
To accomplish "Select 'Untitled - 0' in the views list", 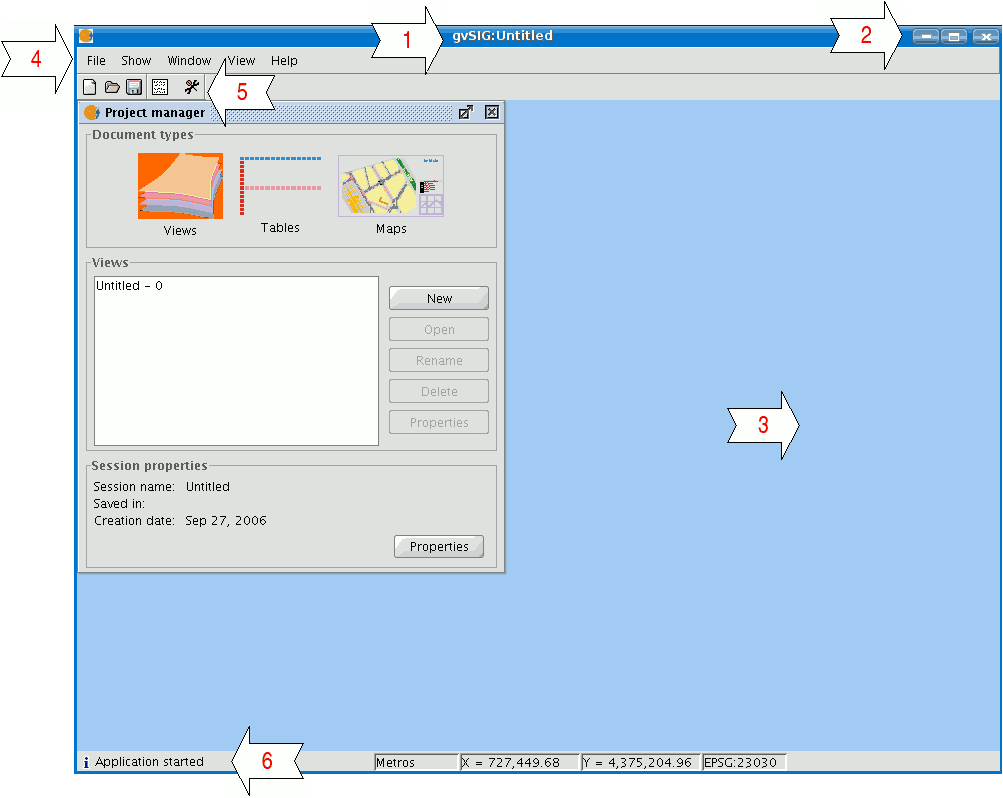I will coord(129,286).
